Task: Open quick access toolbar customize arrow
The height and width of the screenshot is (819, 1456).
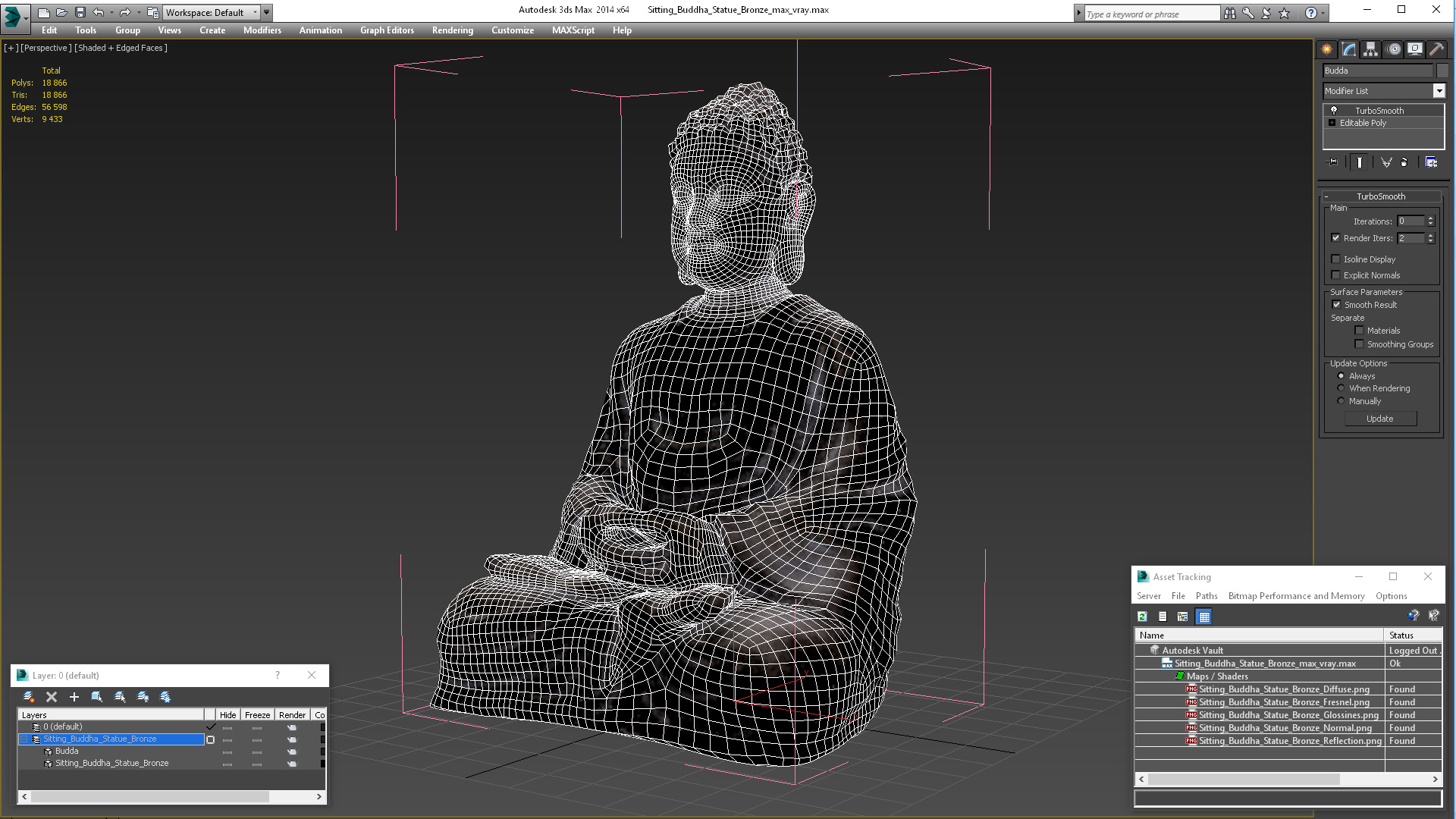Action: (x=267, y=12)
